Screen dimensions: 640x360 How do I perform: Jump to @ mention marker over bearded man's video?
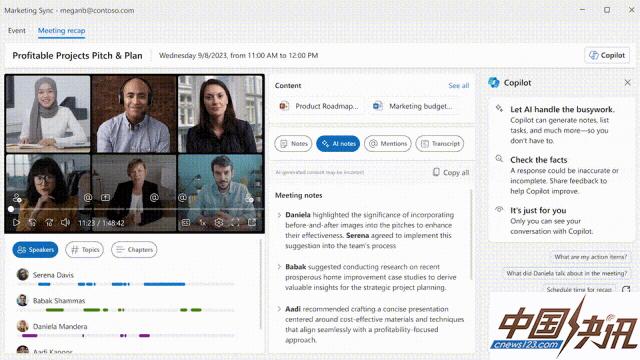pyautogui.click(x=182, y=198)
